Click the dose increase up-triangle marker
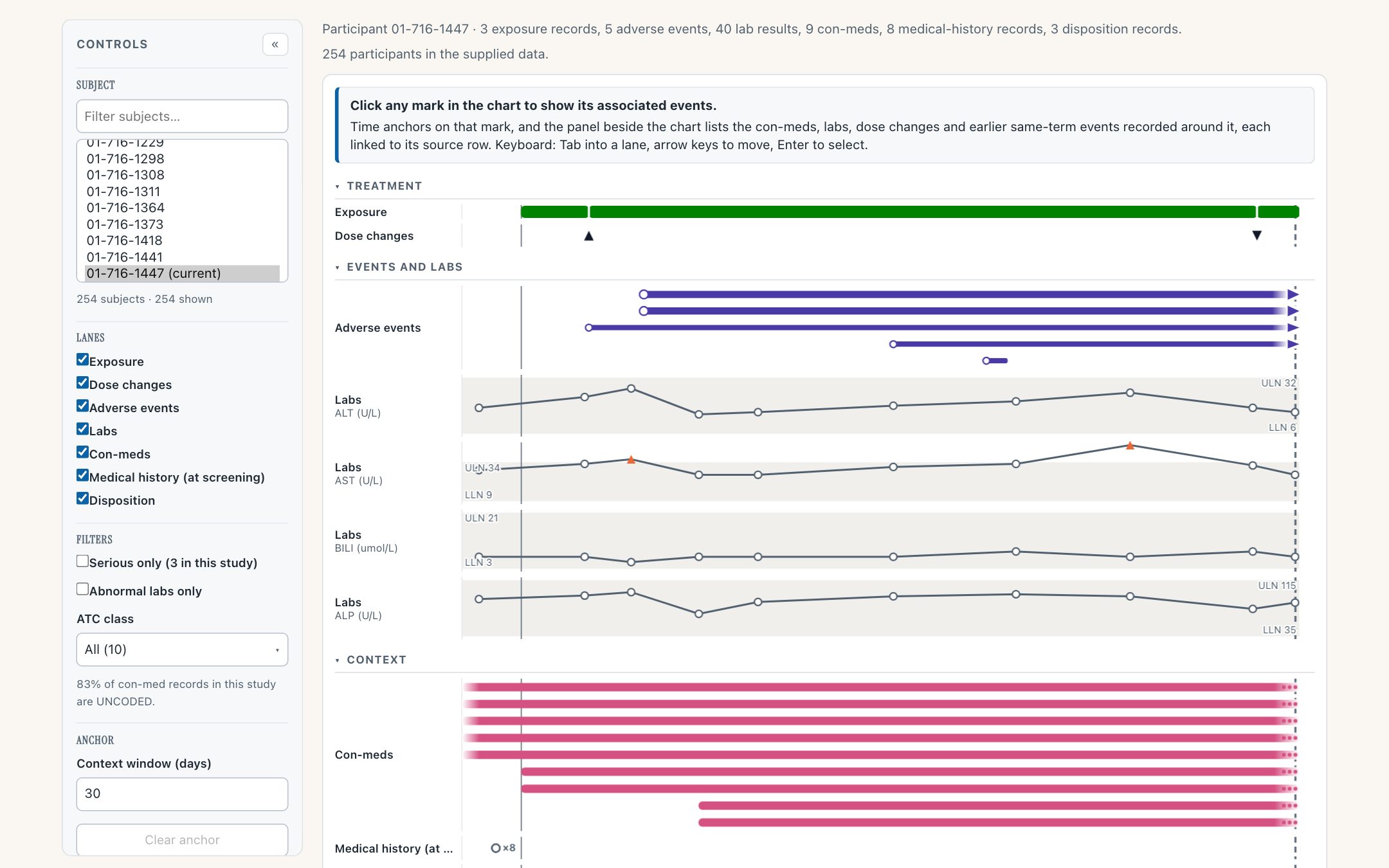This screenshot has width=1389, height=868. click(588, 236)
